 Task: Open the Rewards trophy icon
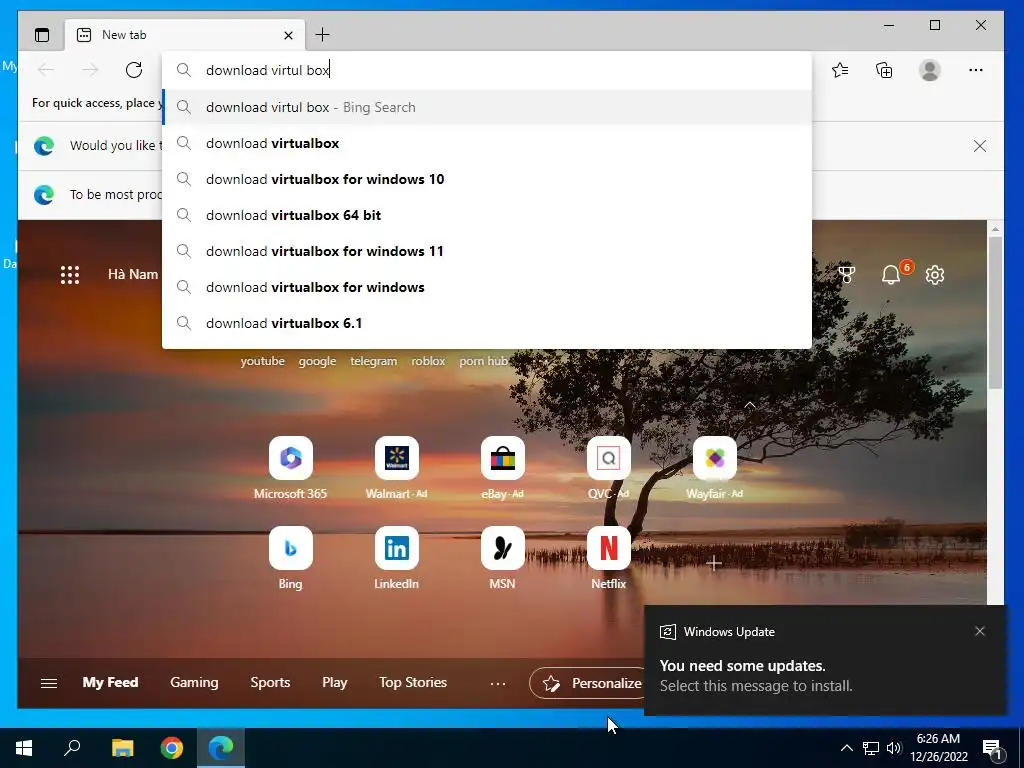pyautogui.click(x=847, y=275)
